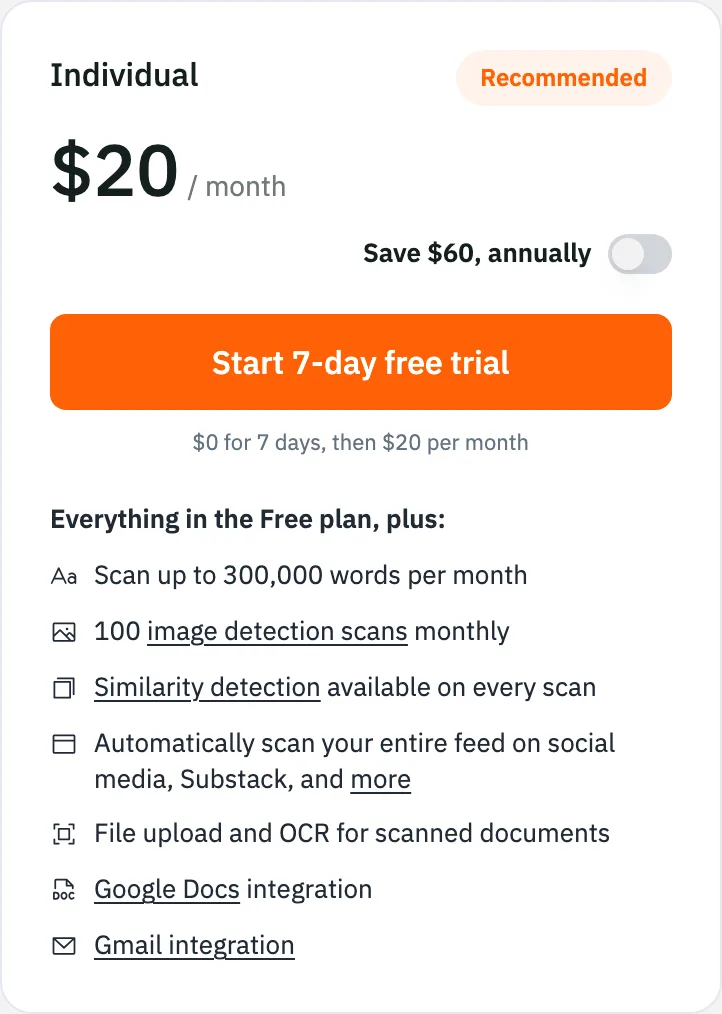Toggle the annual billing switch

(640, 254)
